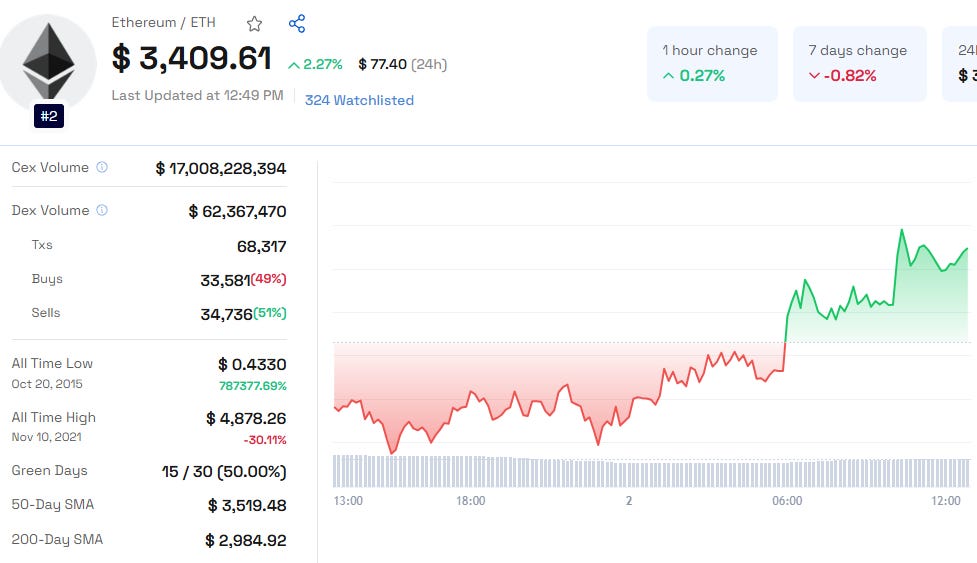
Task: Open the Dex Volume info tooltip icon
Action: point(102,210)
